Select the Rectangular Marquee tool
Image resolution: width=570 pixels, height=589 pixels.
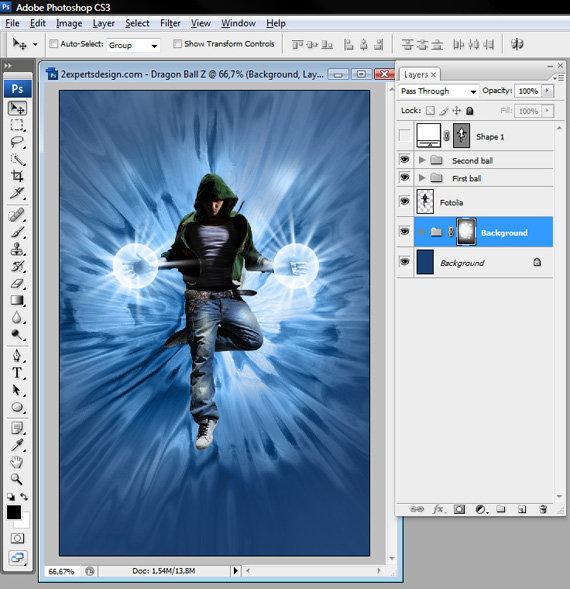[x=17, y=125]
